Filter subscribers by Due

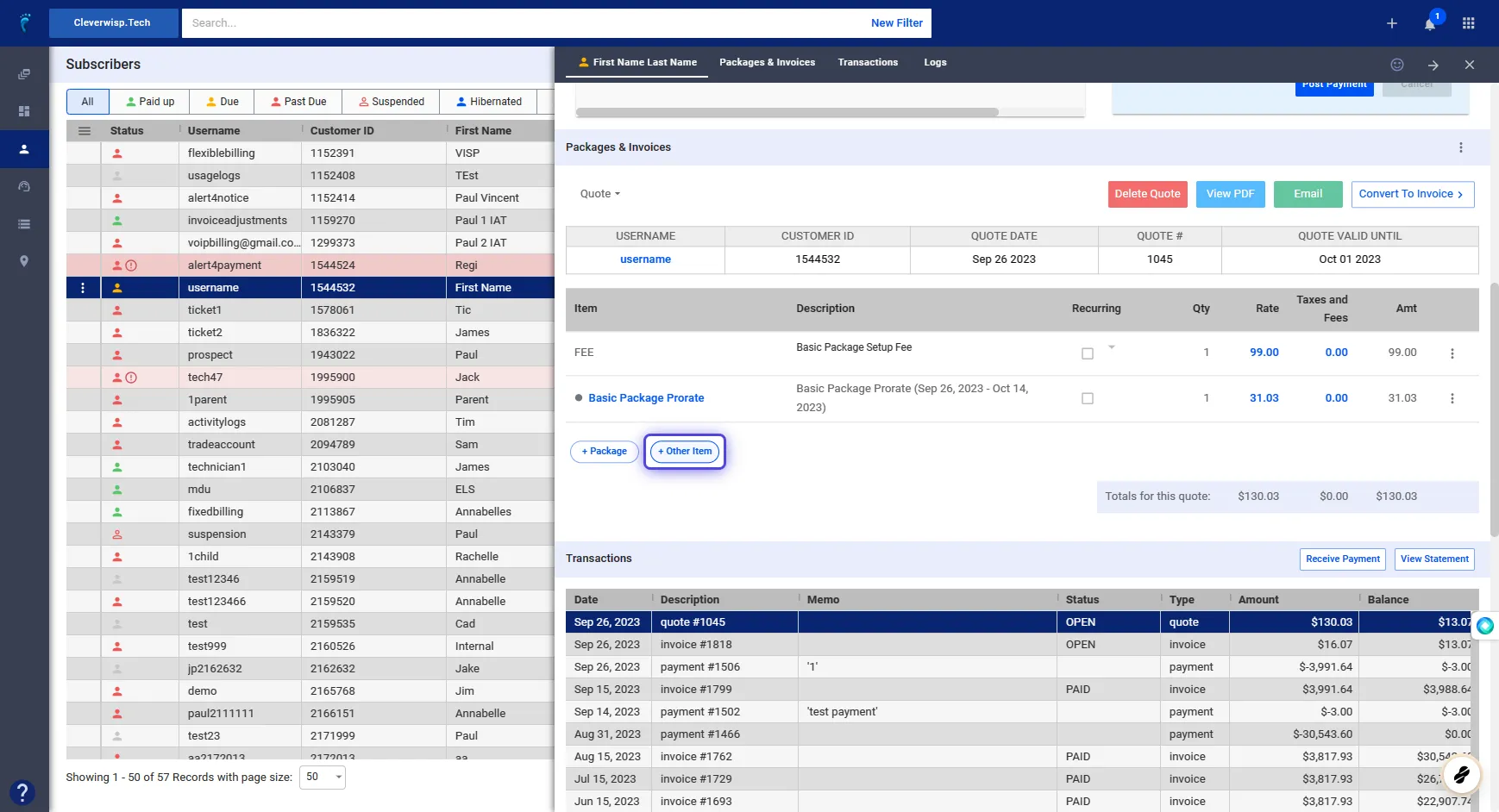(223, 102)
